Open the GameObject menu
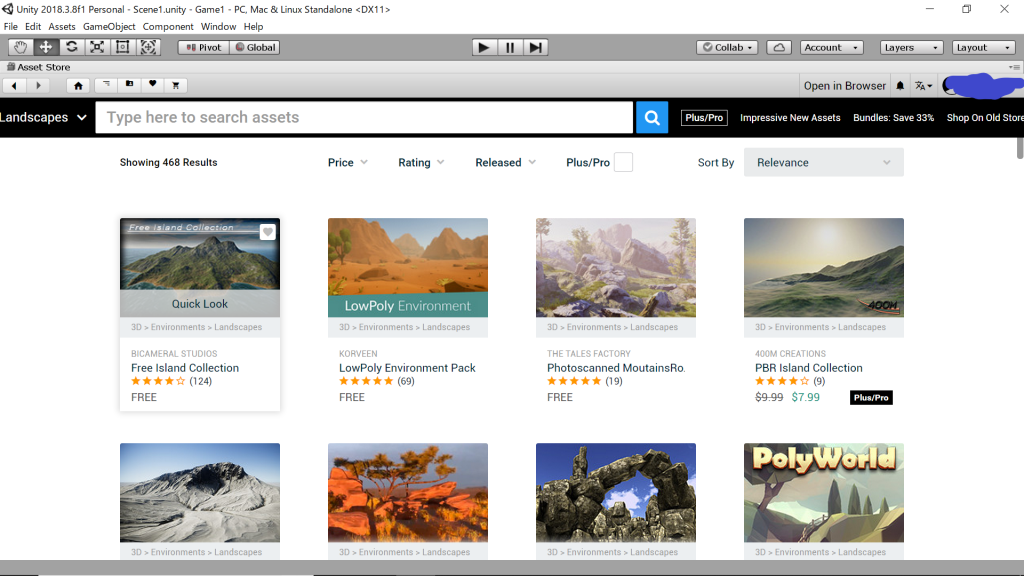1024x576 pixels. (x=109, y=26)
